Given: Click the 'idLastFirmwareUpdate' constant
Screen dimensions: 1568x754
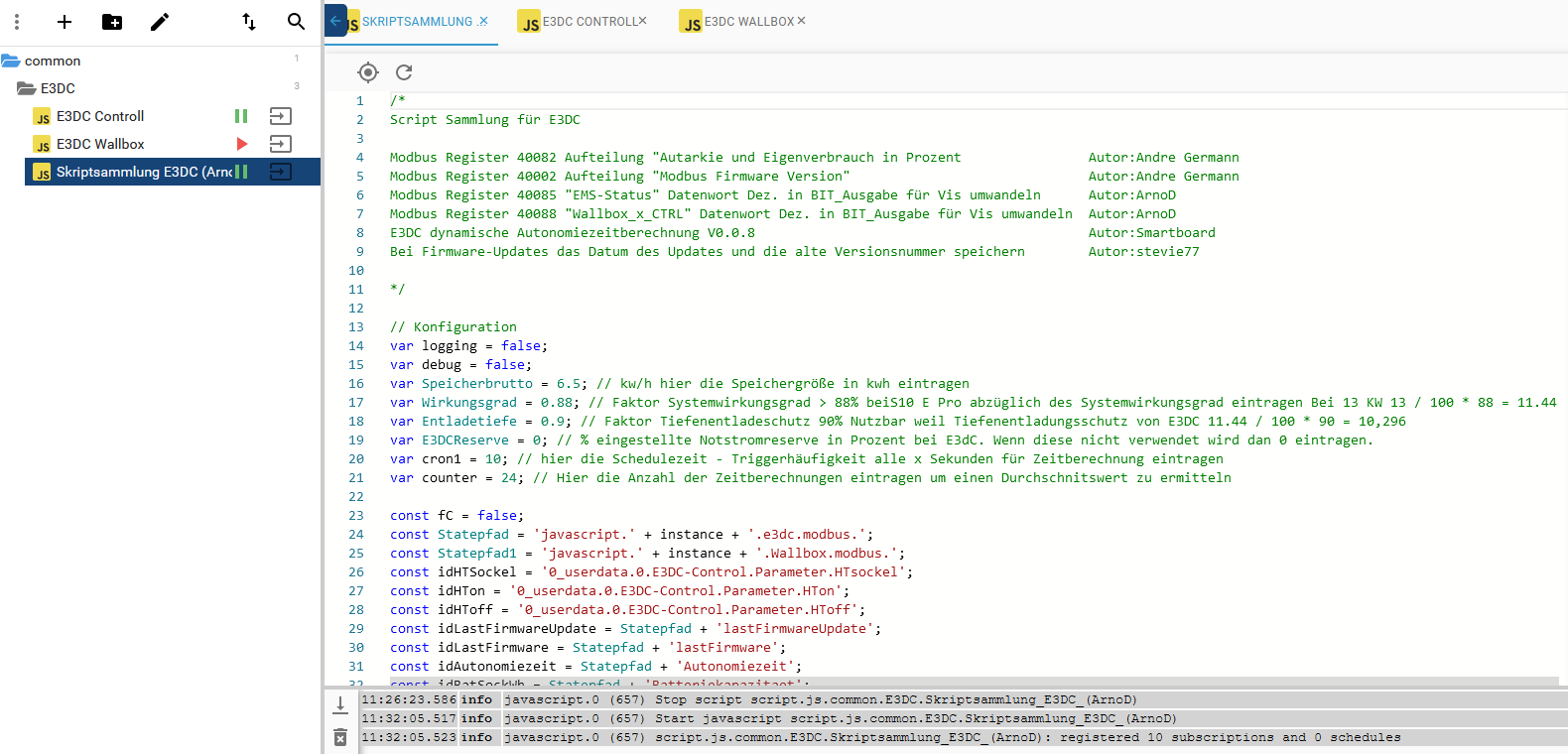Looking at the screenshot, I should (x=516, y=628).
